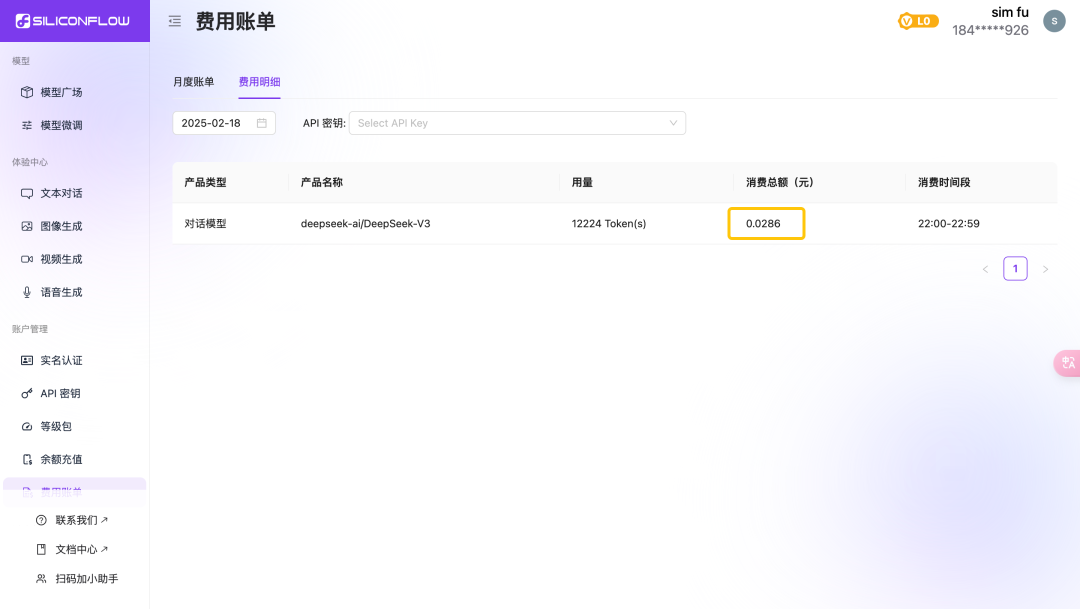1080x609 pixels.
Task: Collapse sidebar with hamburger icon
Action: (x=174, y=20)
